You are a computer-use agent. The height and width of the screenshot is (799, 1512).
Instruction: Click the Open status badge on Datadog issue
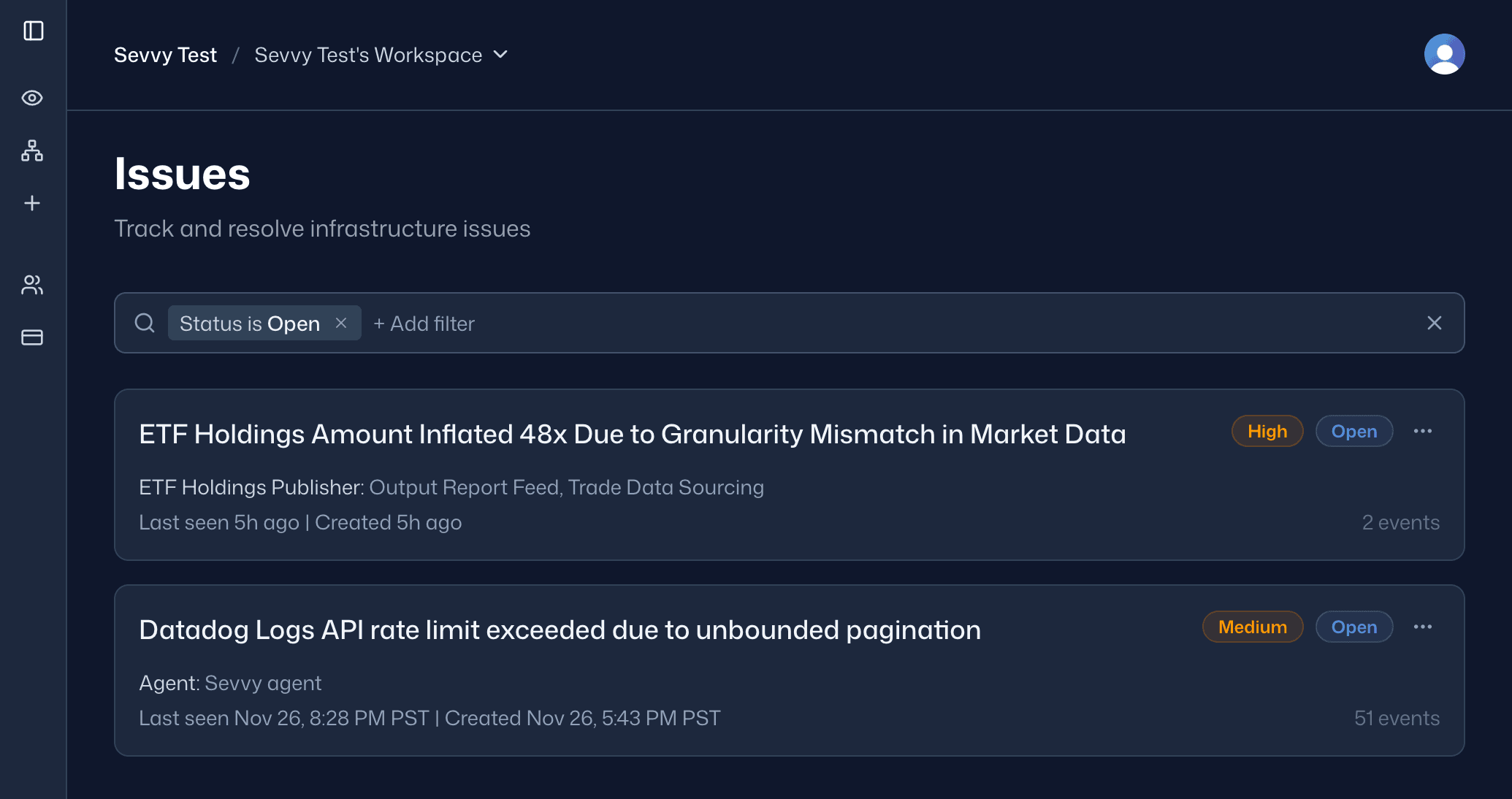tap(1353, 627)
